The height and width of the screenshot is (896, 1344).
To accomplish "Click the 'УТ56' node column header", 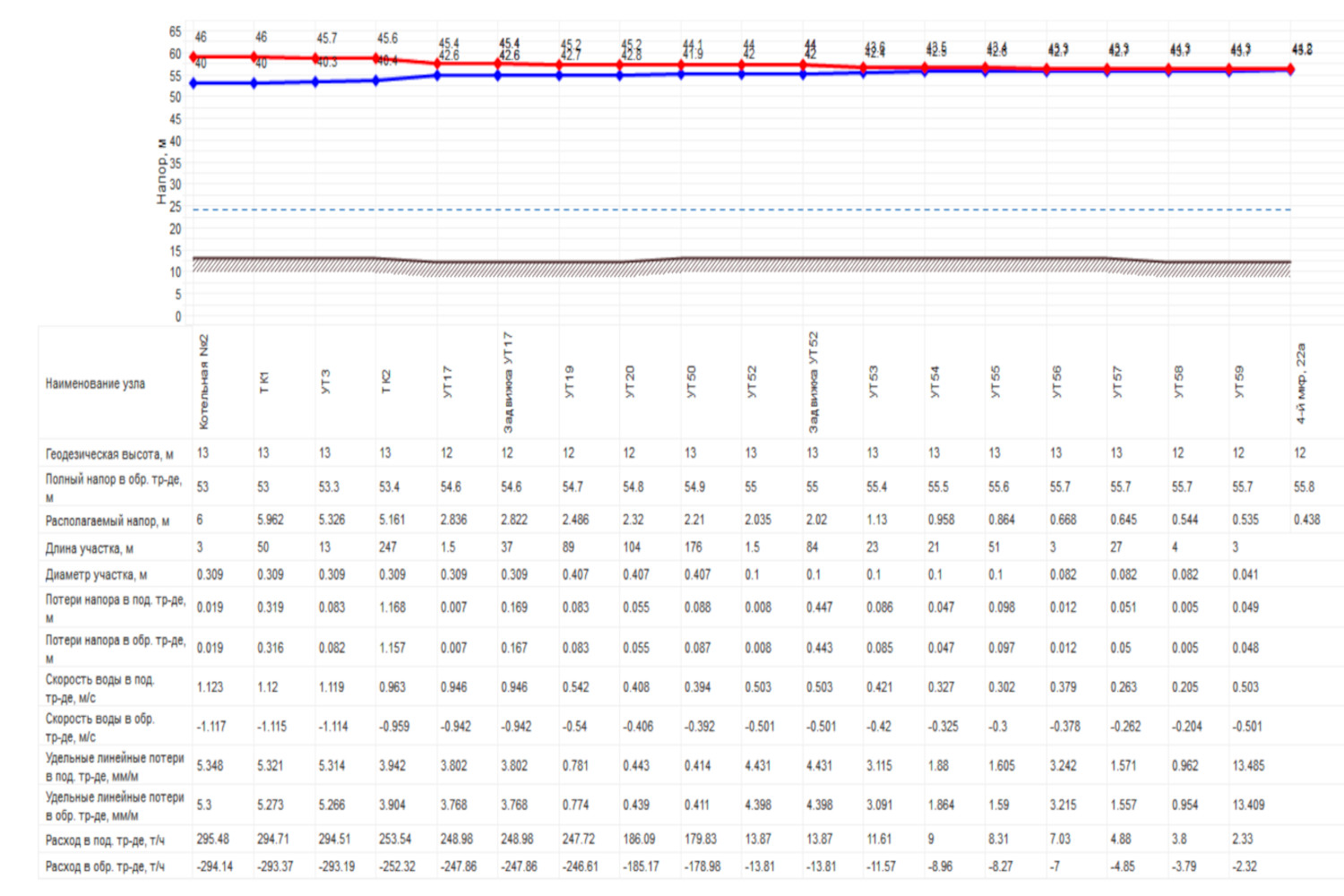I will pos(1056,381).
